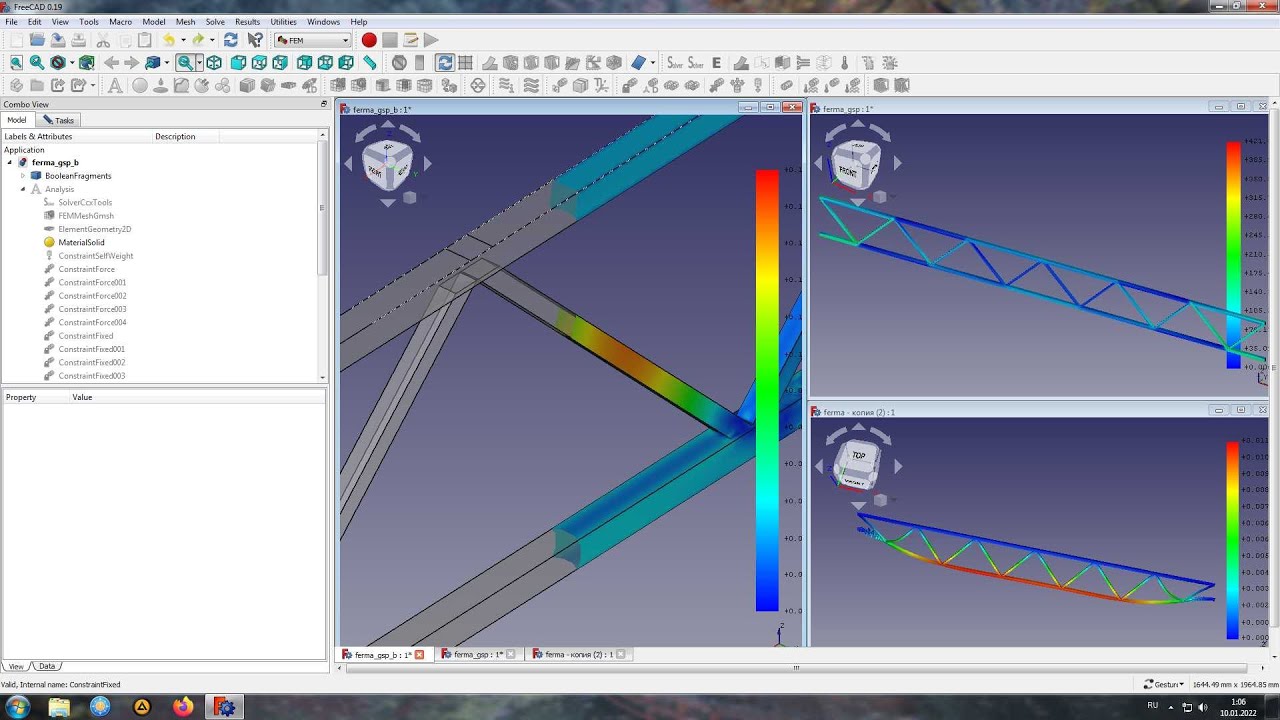Select ConstraintSelfWeight in the tree

click(95, 256)
